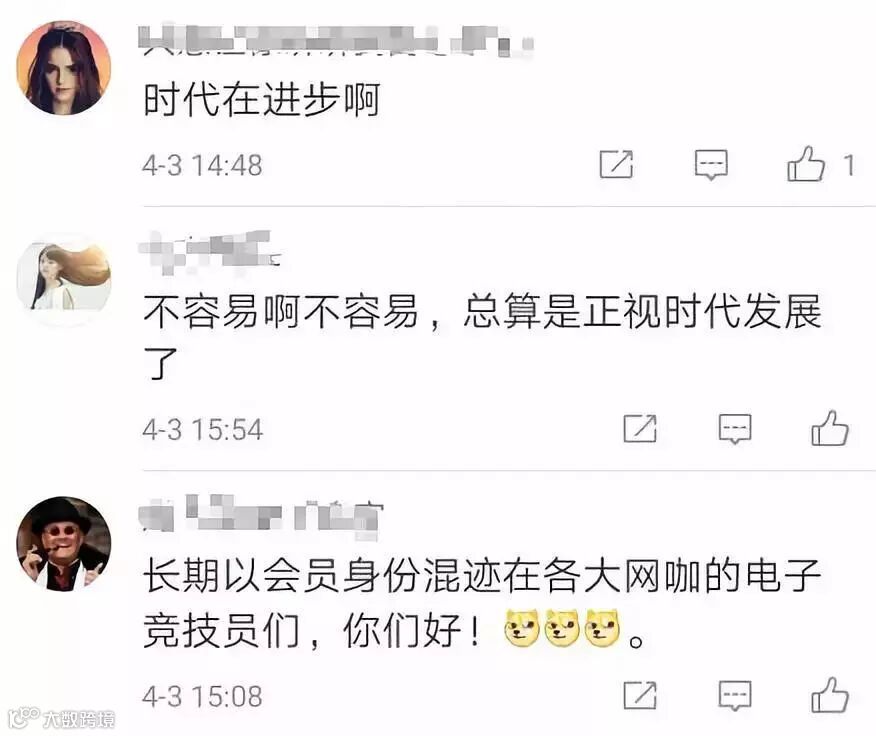Reply to the 4-3 15:08 comment
The width and height of the screenshot is (876, 736).
[x=735, y=695]
